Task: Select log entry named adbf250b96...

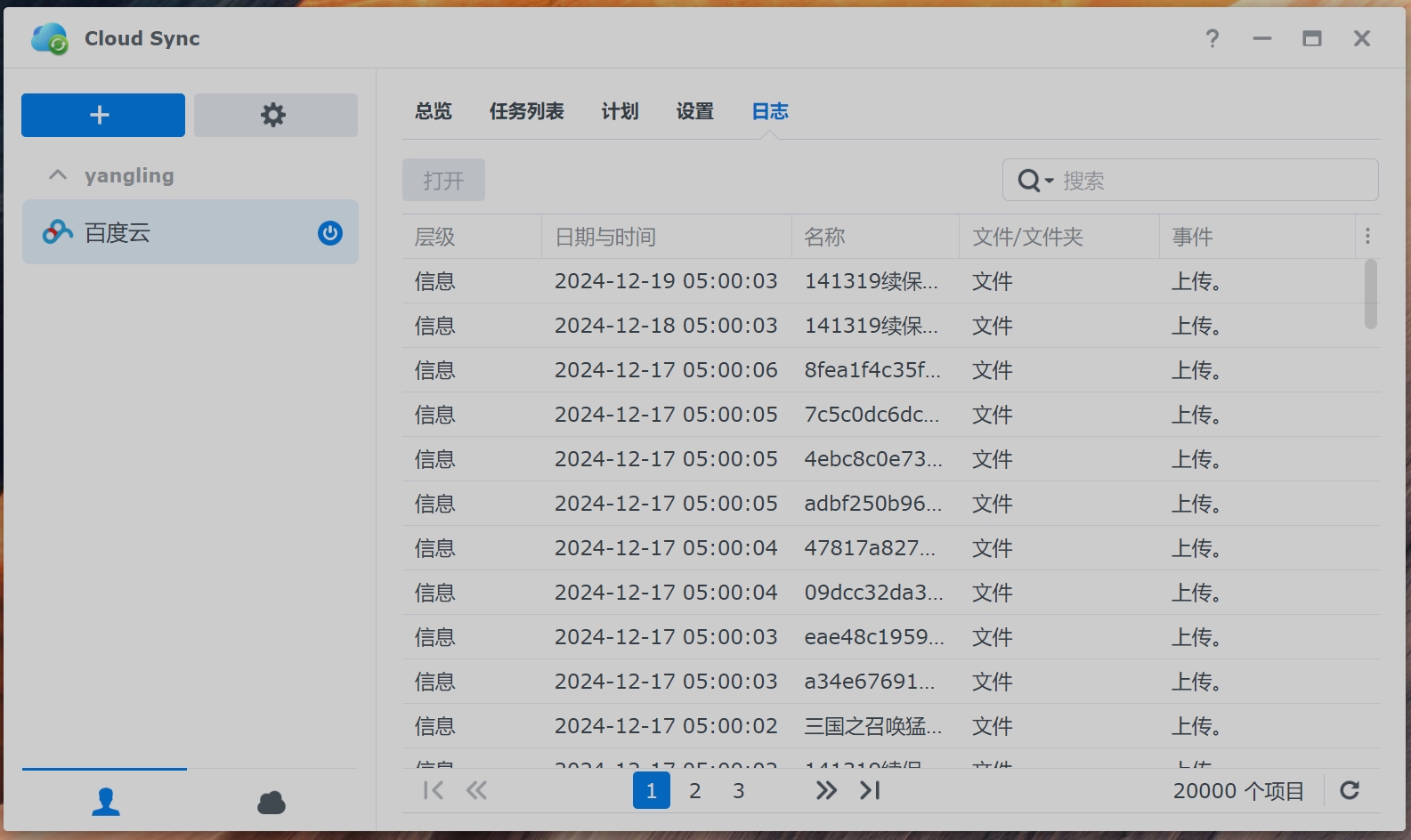Action: coord(891,504)
